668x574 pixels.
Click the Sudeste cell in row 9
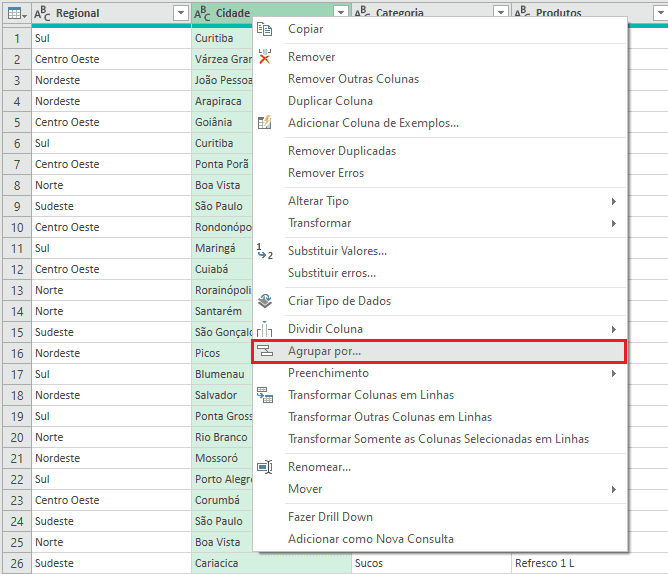click(x=111, y=206)
